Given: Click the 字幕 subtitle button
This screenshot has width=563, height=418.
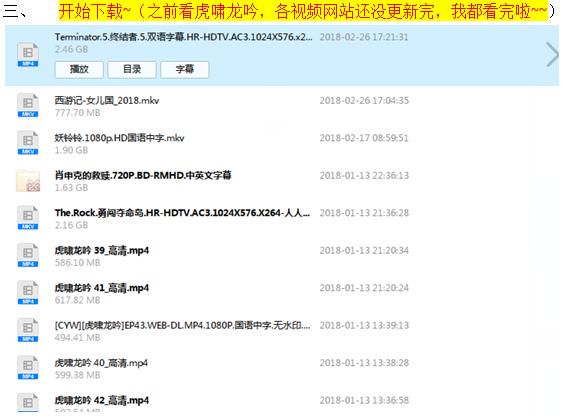Looking at the screenshot, I should point(185,69).
